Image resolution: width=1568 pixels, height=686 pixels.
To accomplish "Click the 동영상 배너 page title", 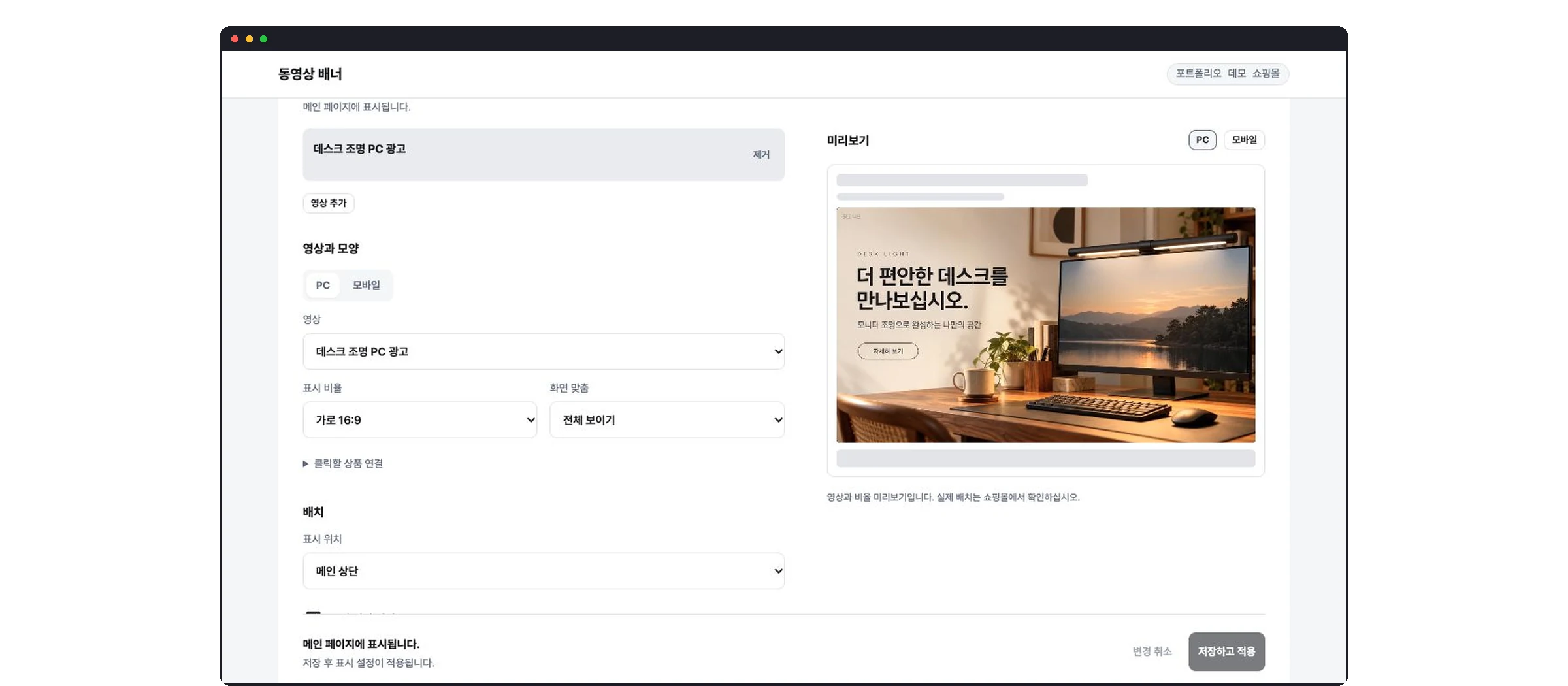I will pos(310,74).
